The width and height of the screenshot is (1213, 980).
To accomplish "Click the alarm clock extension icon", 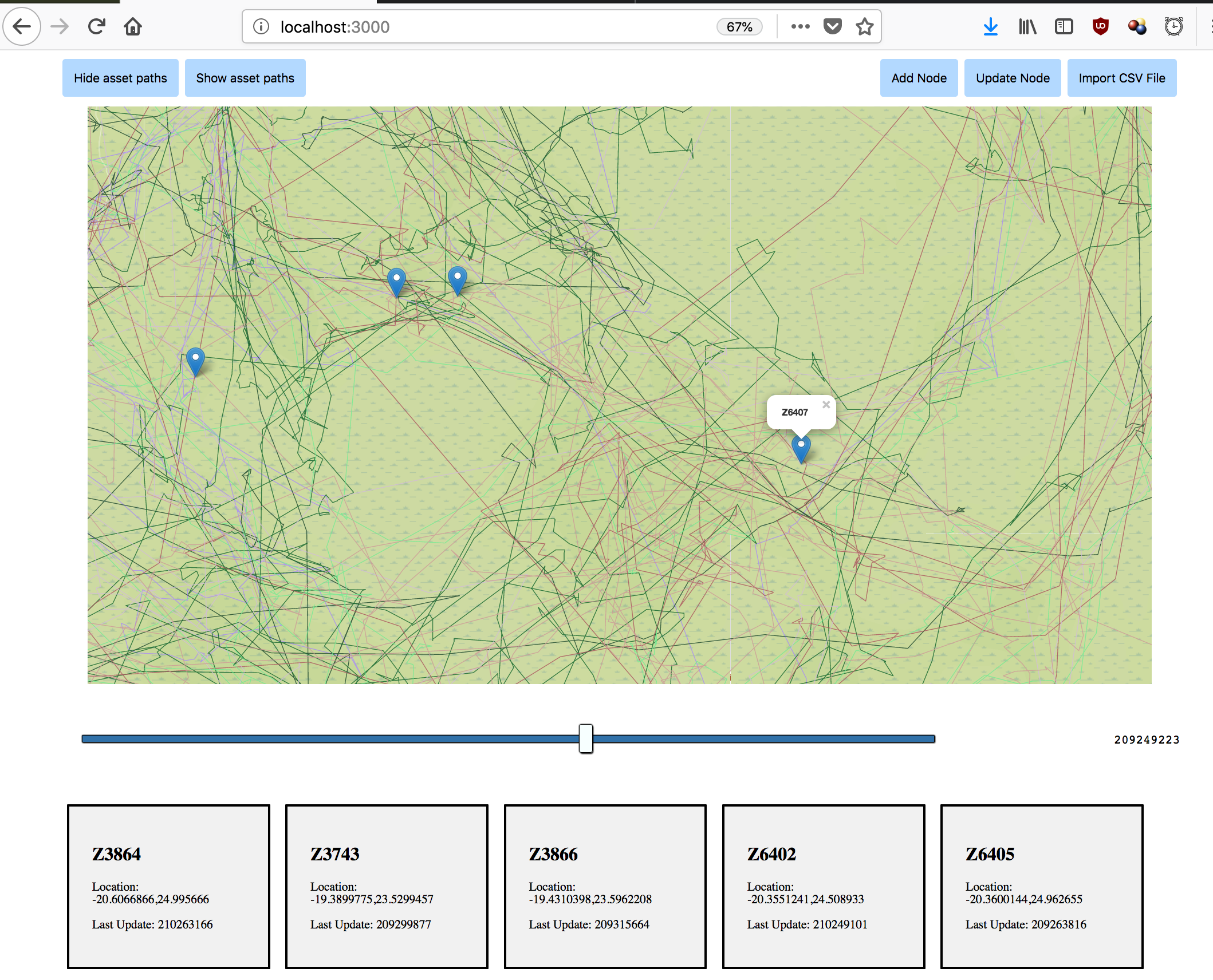I will (1173, 26).
